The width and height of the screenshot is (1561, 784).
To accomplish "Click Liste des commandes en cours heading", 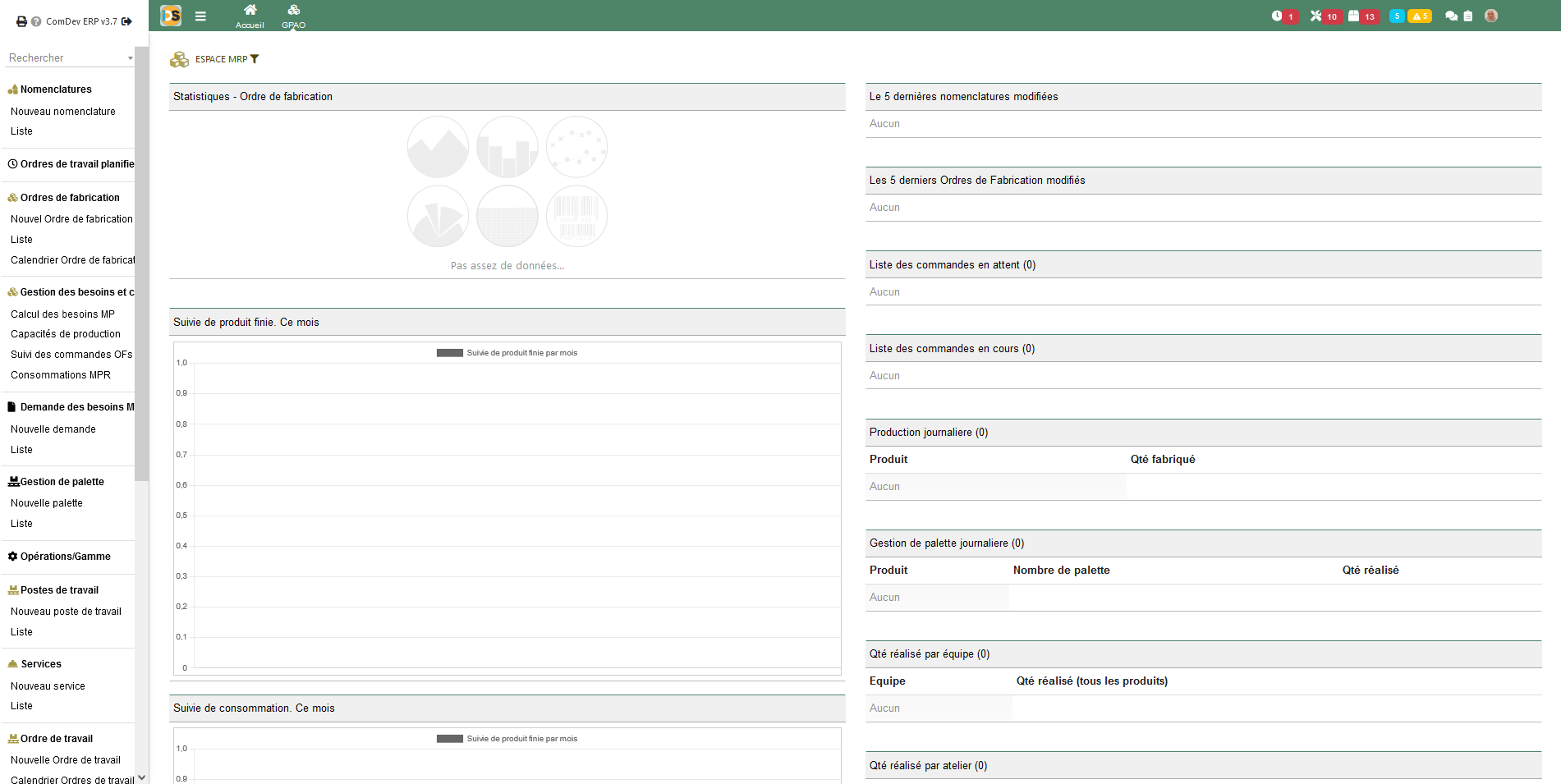I will 953,349.
